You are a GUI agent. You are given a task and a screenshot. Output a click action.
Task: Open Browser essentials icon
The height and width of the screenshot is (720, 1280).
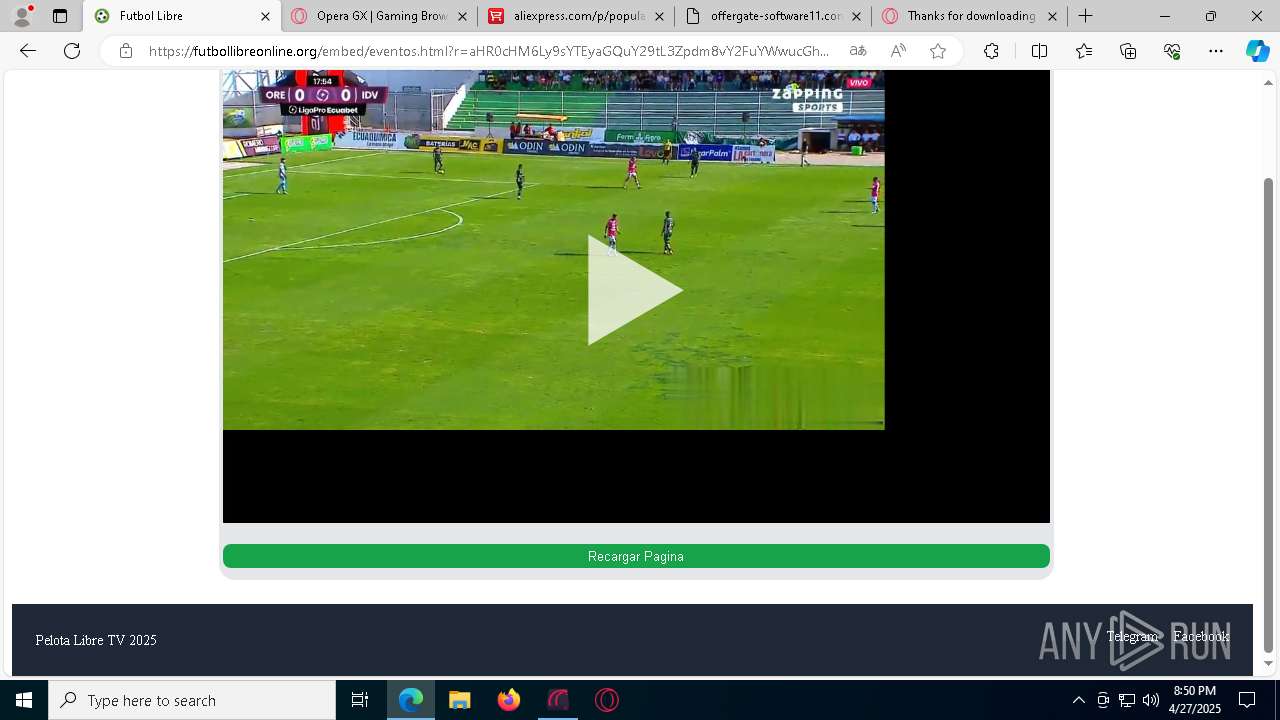pos(1172,51)
